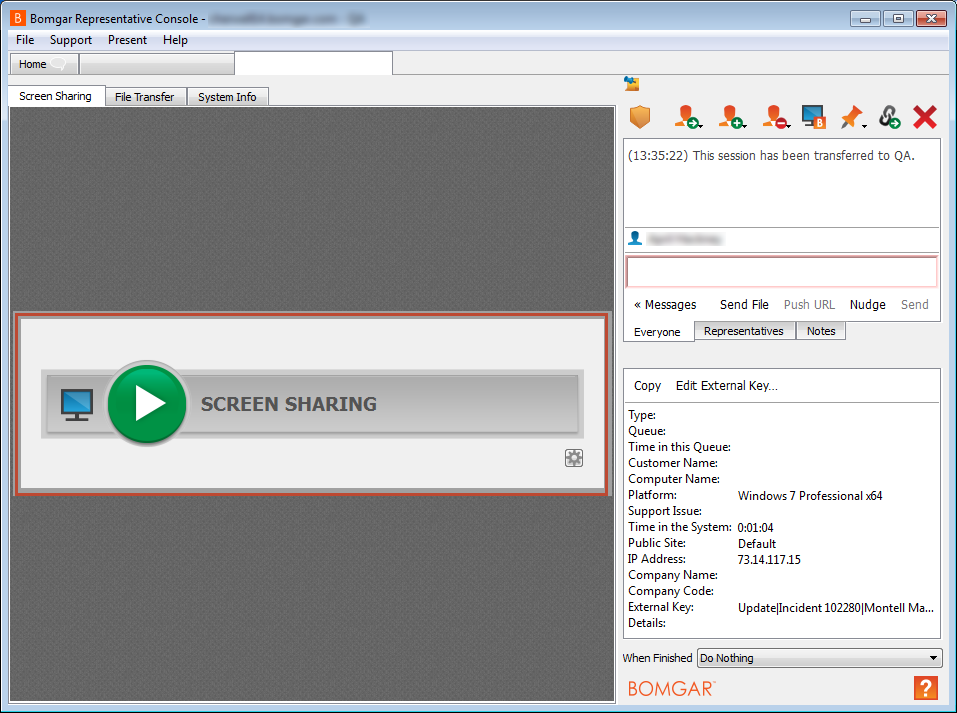Click the small pinned note icon above toolbar
This screenshot has width=957, height=713.
point(631,84)
